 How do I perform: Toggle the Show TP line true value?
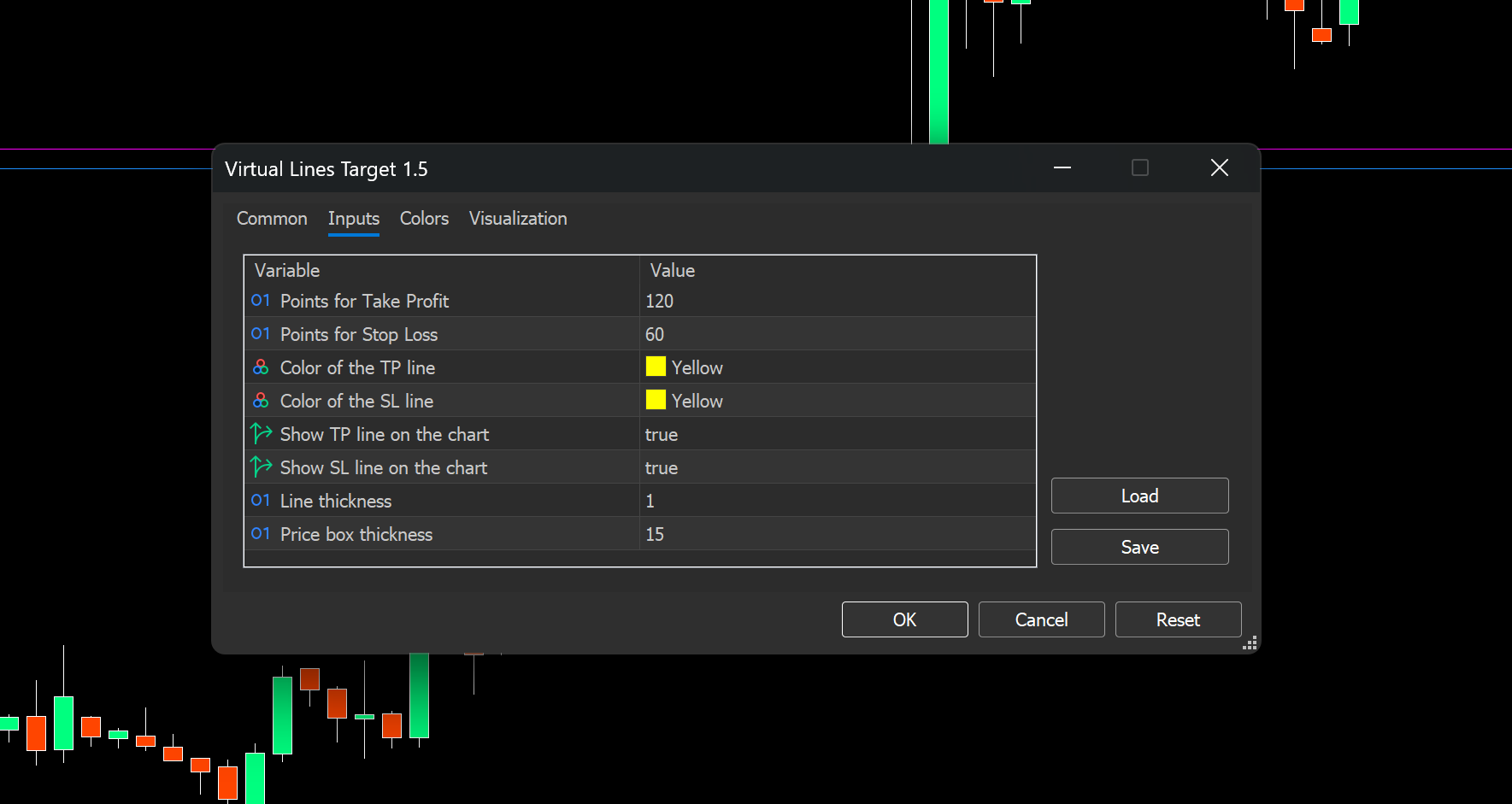pos(662,435)
